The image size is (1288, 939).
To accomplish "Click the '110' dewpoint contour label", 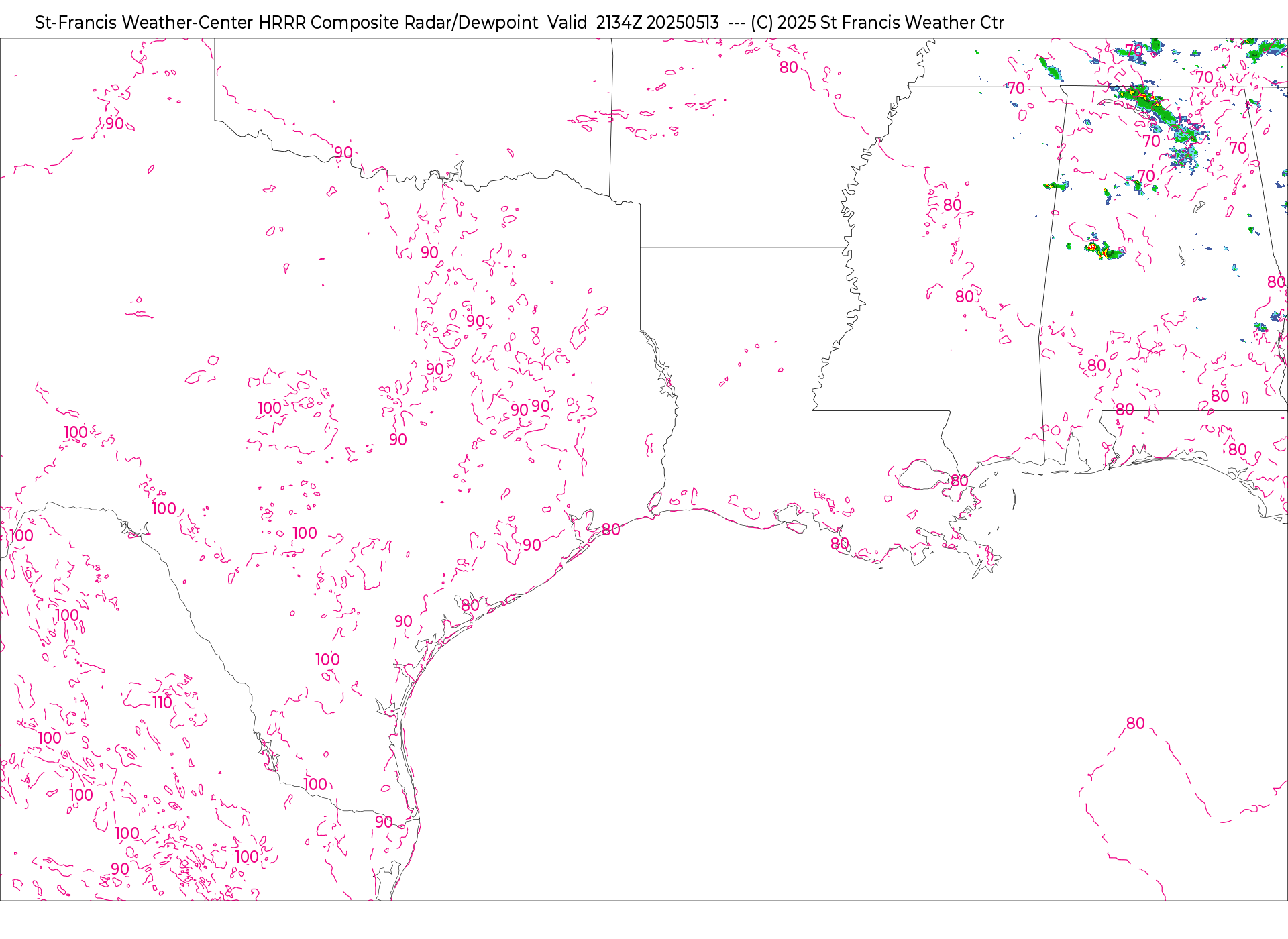I will click(x=162, y=702).
